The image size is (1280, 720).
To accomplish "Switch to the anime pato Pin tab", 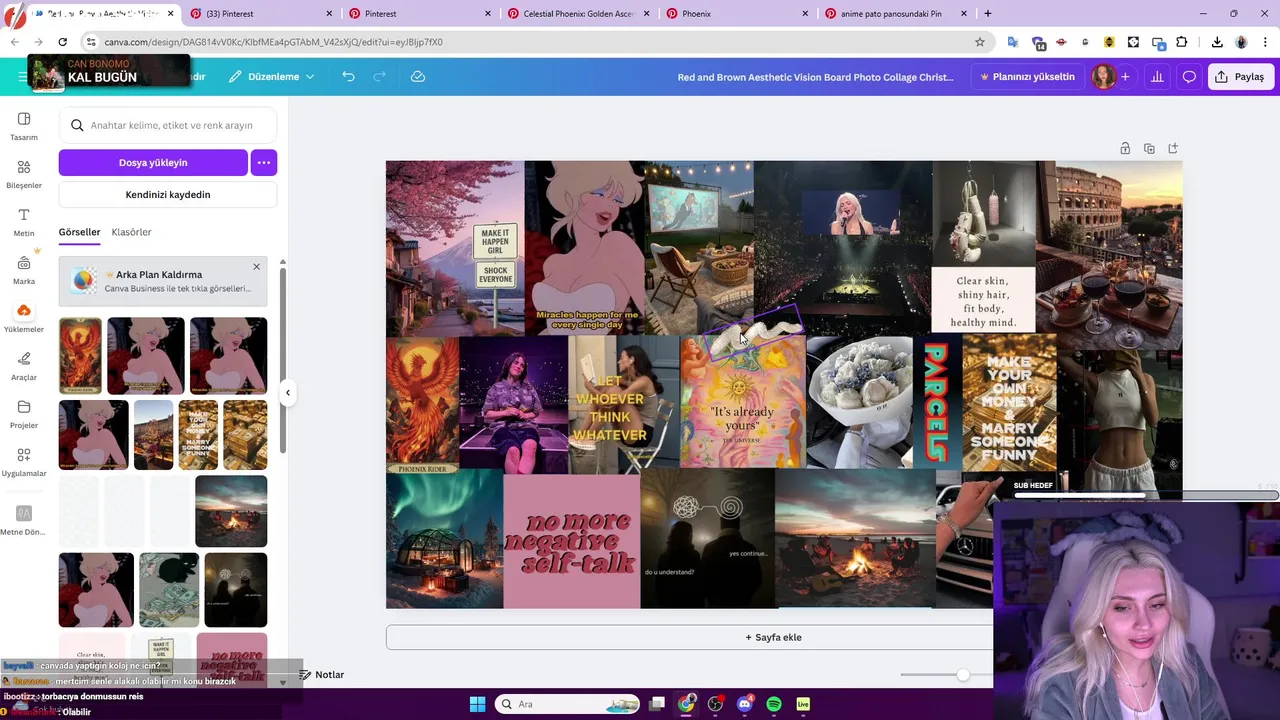I will pos(894,13).
